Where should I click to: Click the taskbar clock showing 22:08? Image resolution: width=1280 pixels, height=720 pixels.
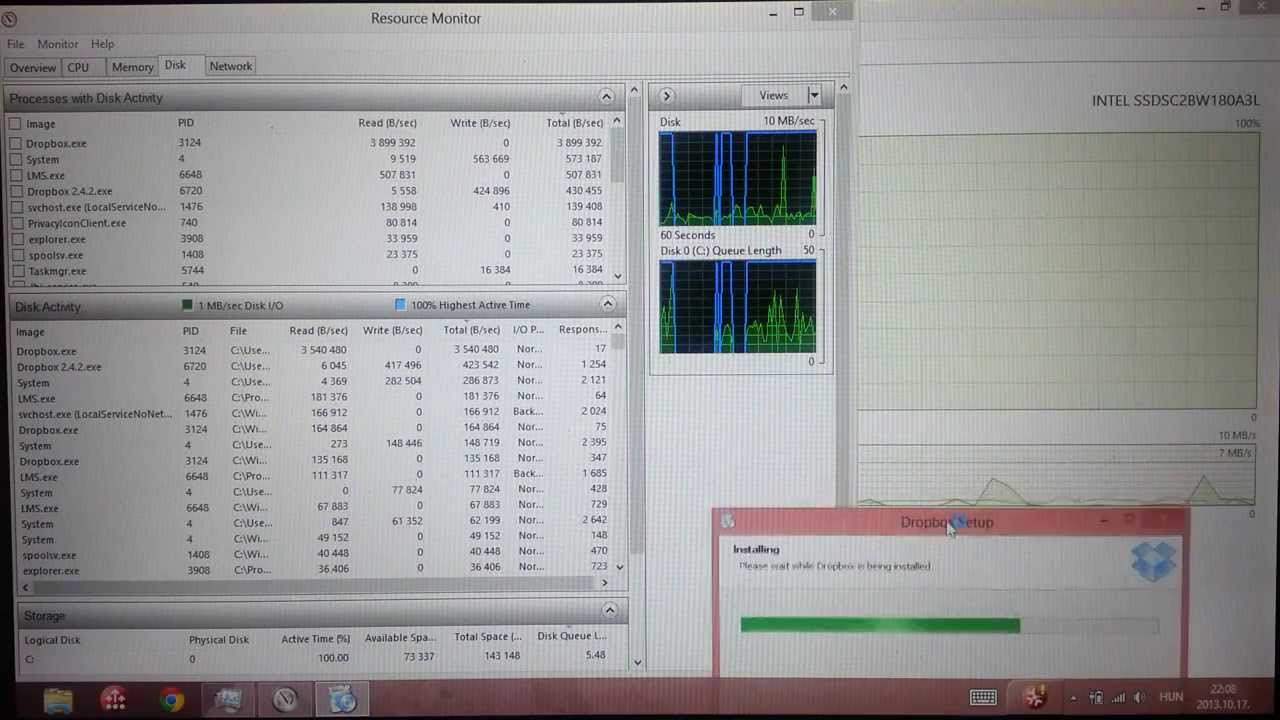click(1222, 697)
